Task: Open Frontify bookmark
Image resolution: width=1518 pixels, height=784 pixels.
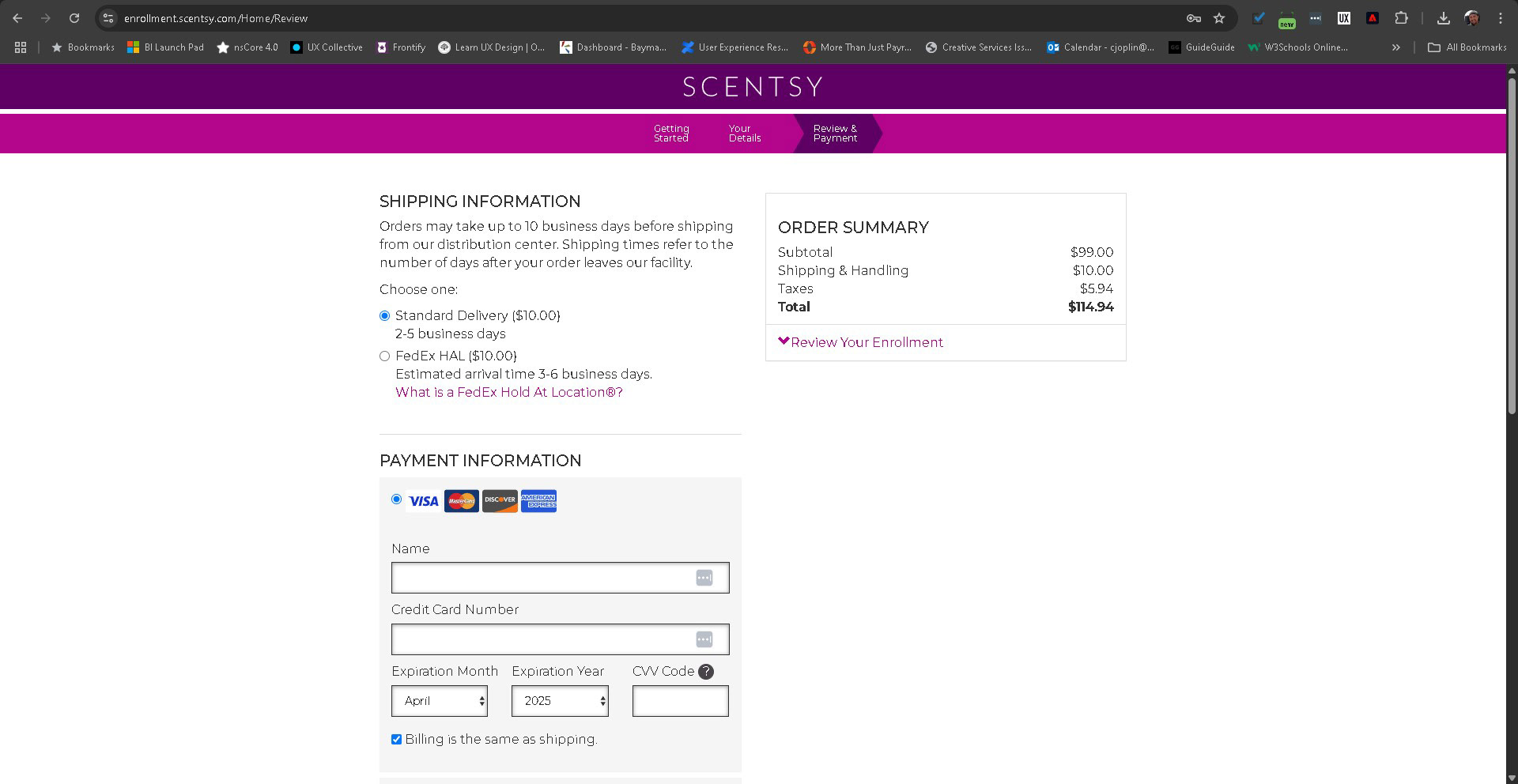Action: 401,47
